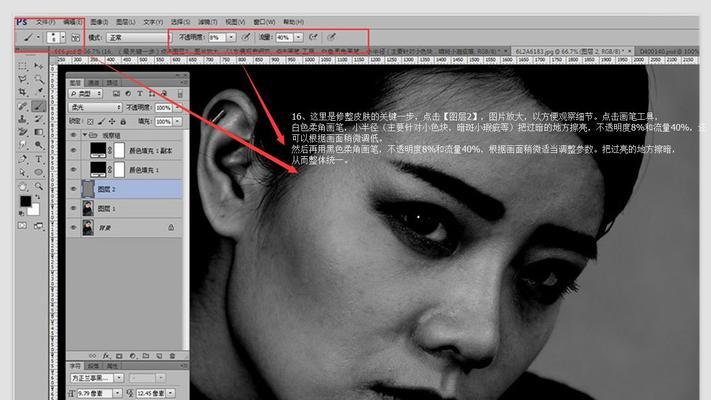
Task: Toggle eye of 图层 2 layer
Action: tap(73, 189)
